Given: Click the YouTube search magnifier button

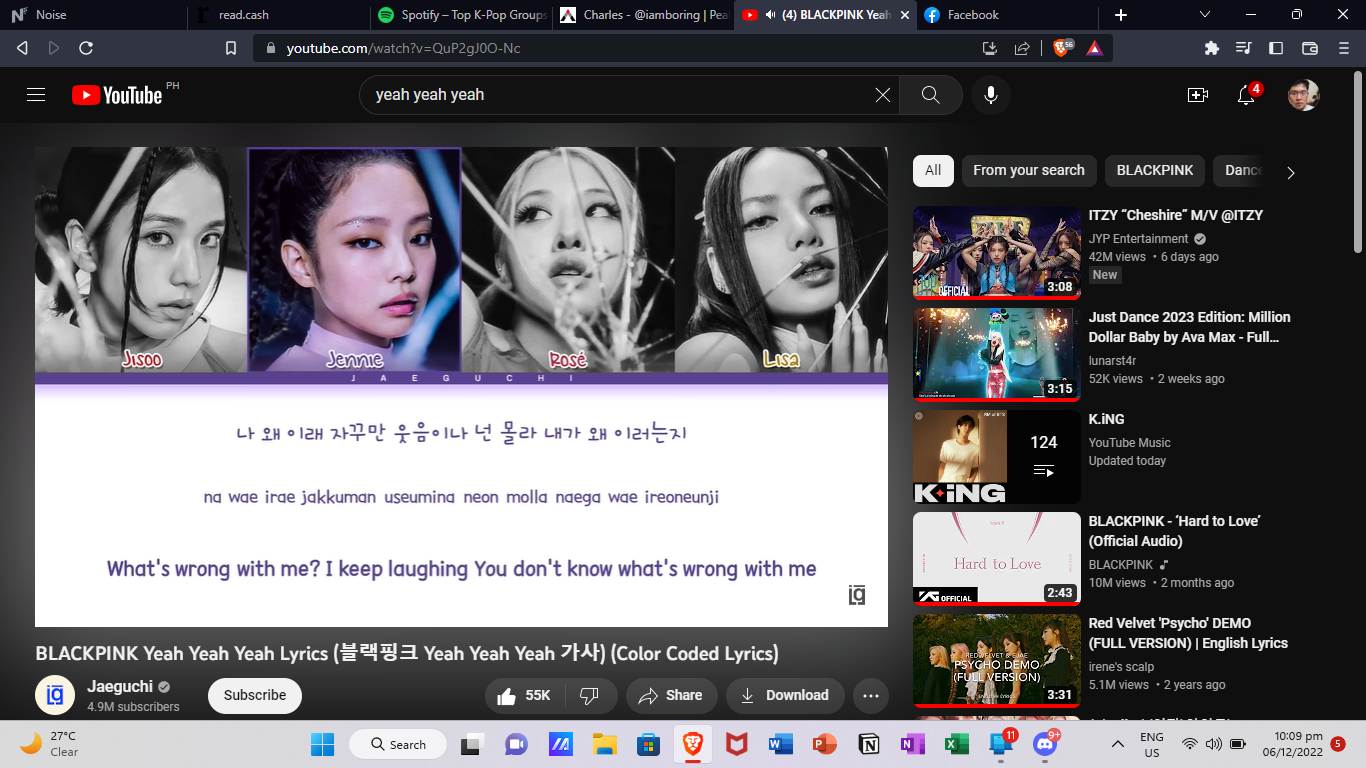Looking at the screenshot, I should [x=931, y=95].
